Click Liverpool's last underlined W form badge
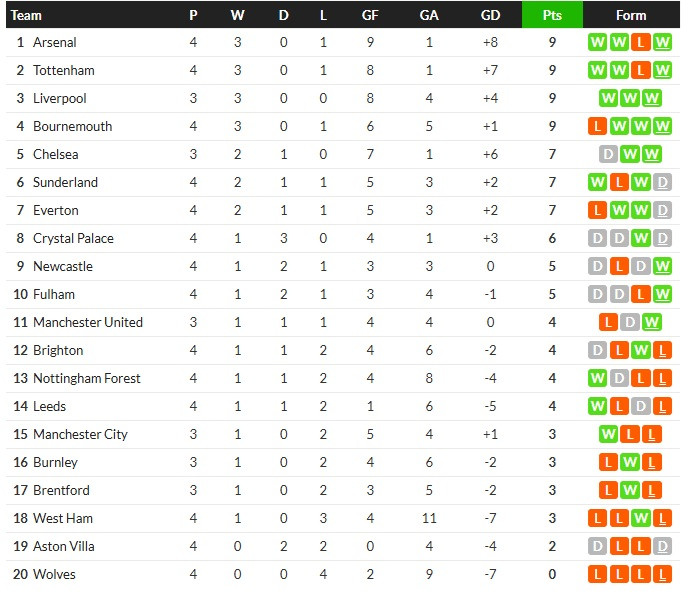688x597 pixels. pos(652,98)
